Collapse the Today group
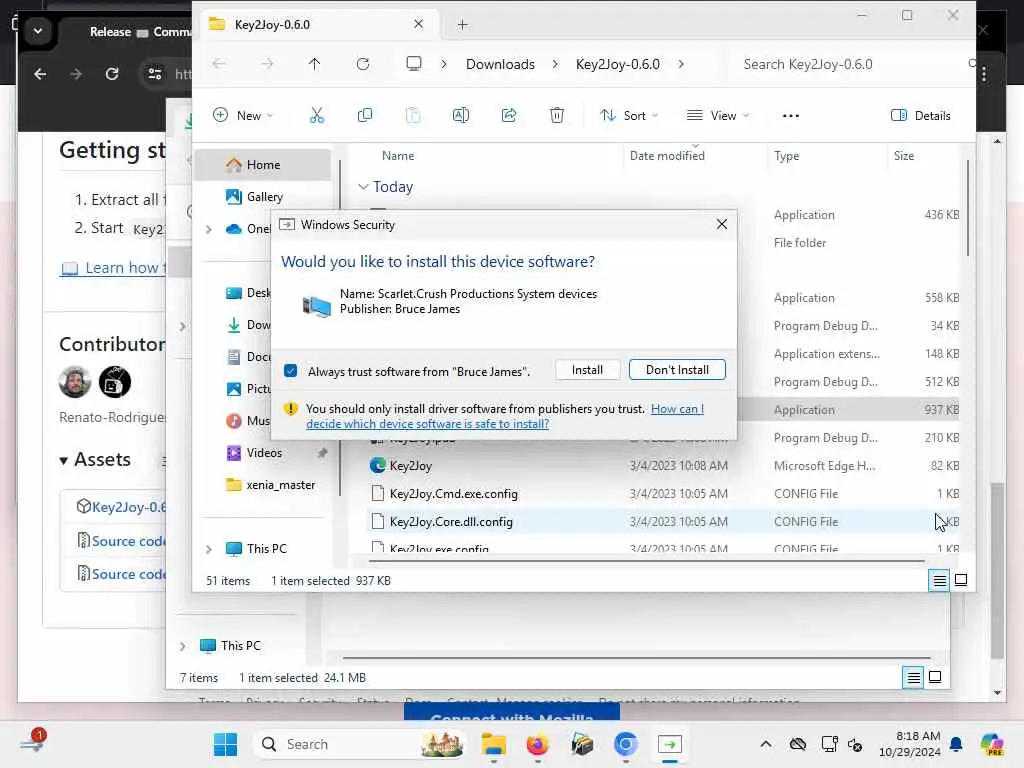This screenshot has width=1024, height=768. (x=363, y=187)
